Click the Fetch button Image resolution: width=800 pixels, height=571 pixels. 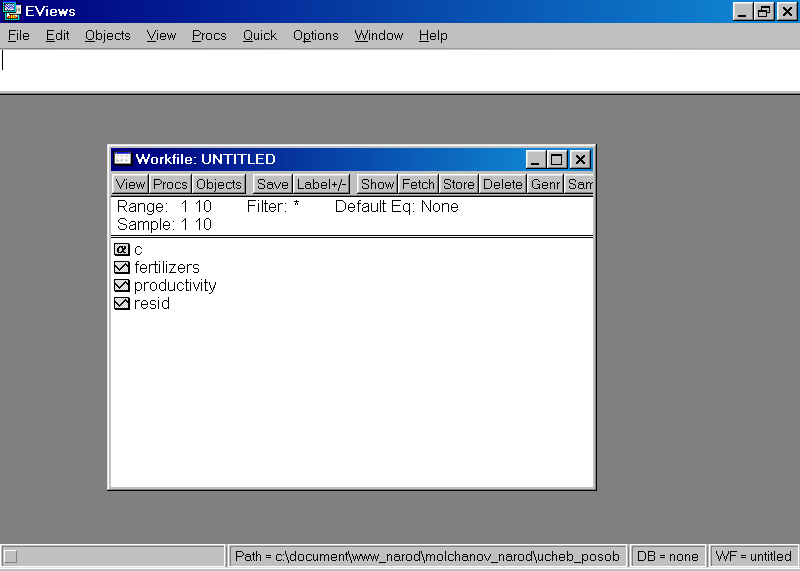pos(418,184)
